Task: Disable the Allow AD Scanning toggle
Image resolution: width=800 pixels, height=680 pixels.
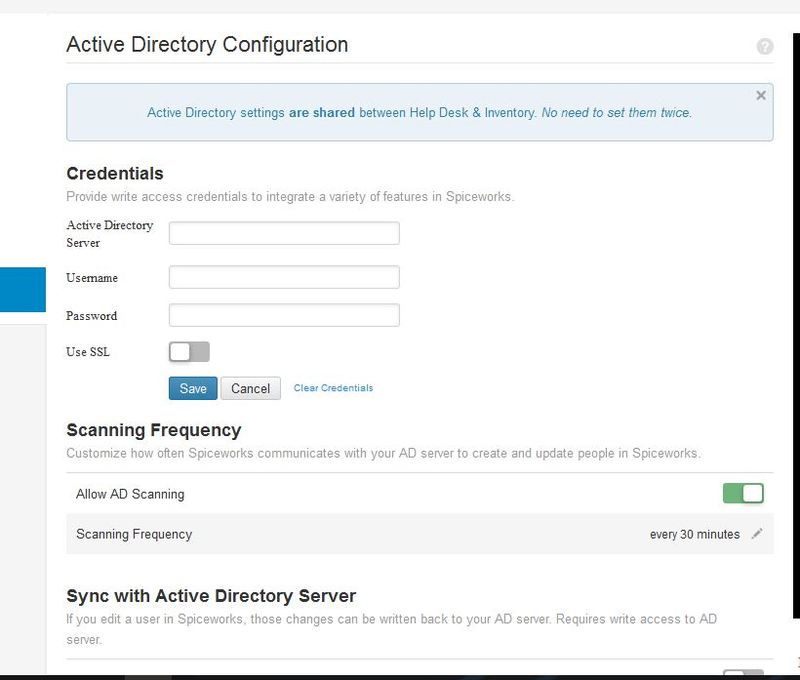Action: click(x=744, y=492)
